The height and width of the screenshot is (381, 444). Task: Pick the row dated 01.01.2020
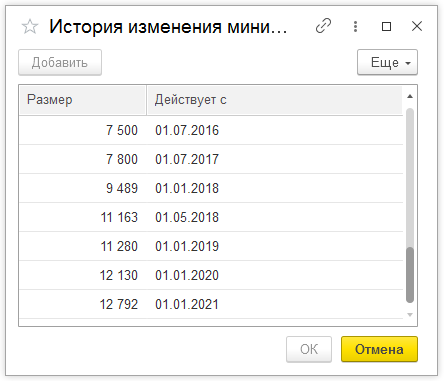211,275
